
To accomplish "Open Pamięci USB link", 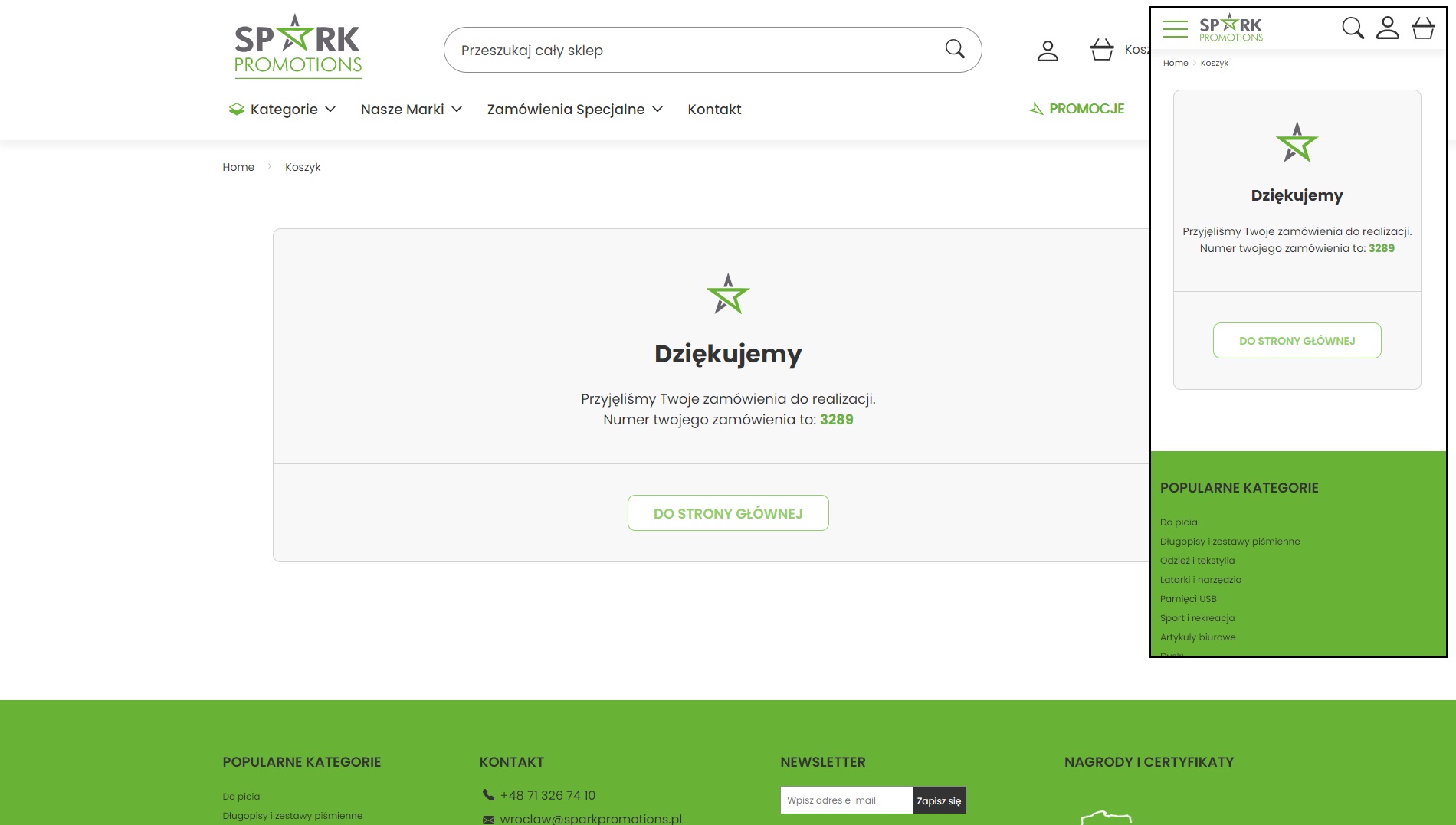I will coord(1188,599).
